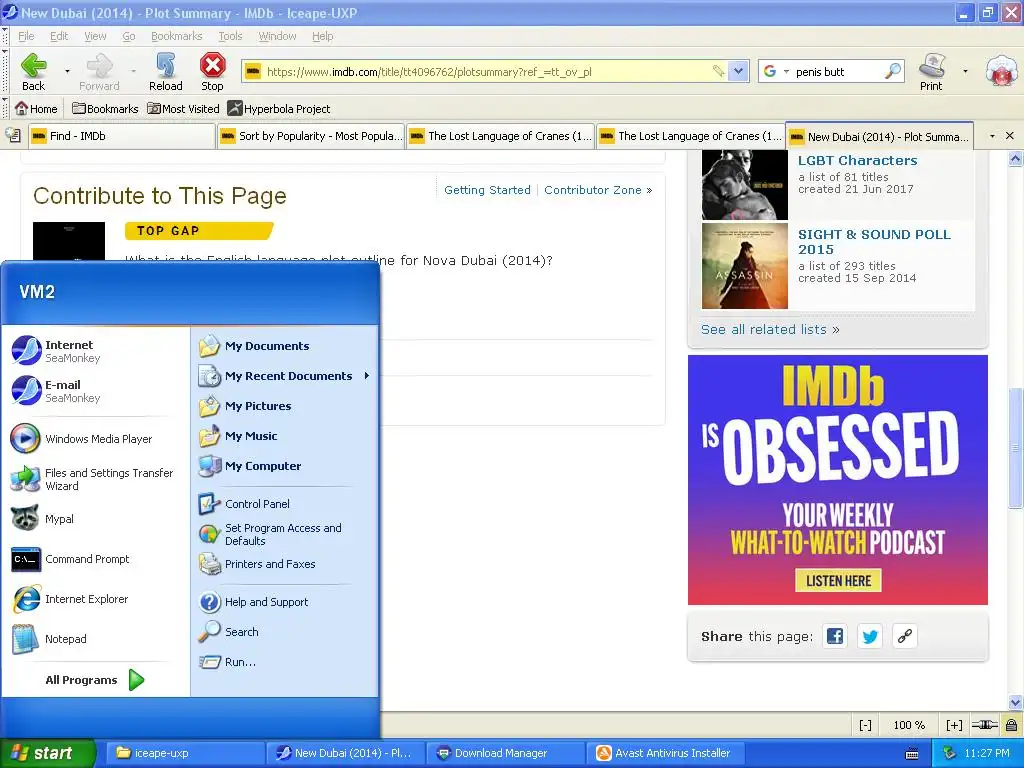Click the red Stop button
The image size is (1024, 768).
coord(212,72)
